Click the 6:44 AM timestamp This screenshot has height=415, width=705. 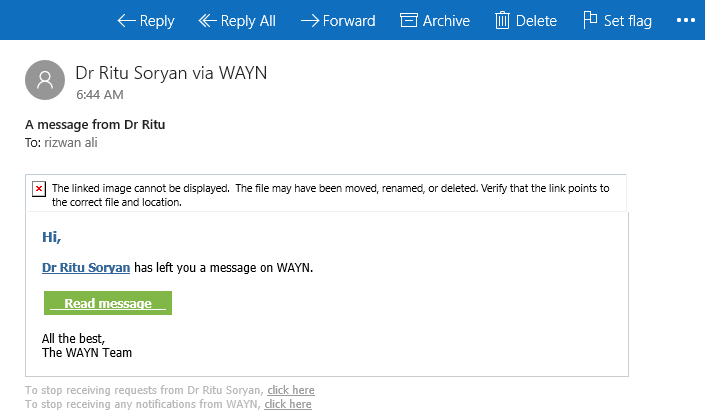click(100, 95)
